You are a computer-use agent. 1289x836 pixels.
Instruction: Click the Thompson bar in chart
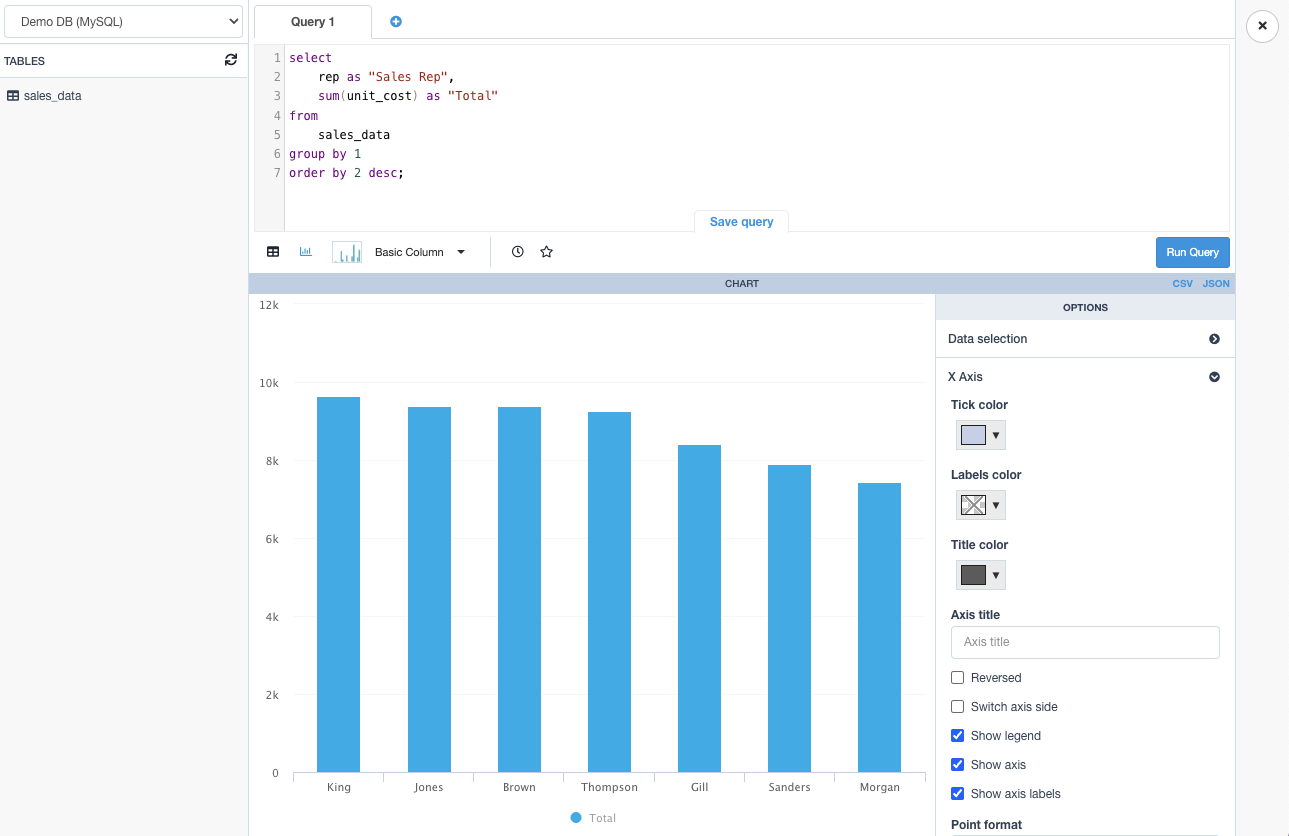pyautogui.click(x=609, y=592)
